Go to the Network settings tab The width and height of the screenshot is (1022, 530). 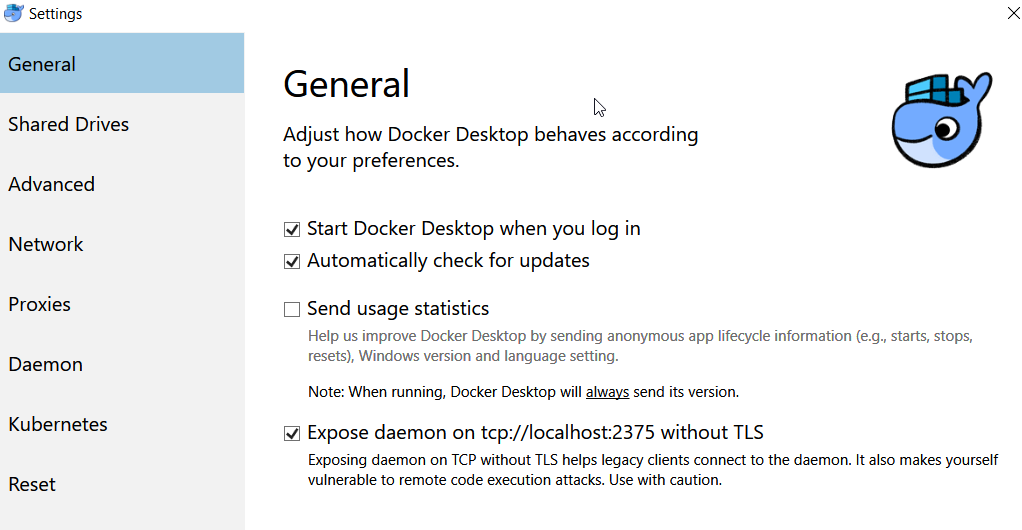click(121, 244)
